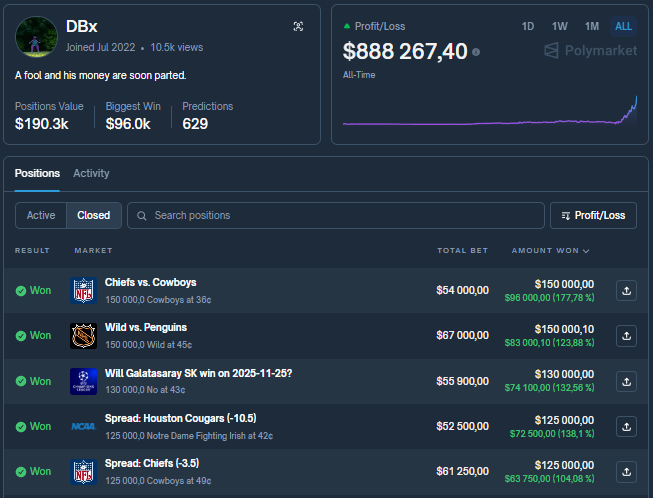Click '125 000,0 Cowboys at 49c' subtitle
The height and width of the screenshot is (498, 653).
click(x=158, y=481)
